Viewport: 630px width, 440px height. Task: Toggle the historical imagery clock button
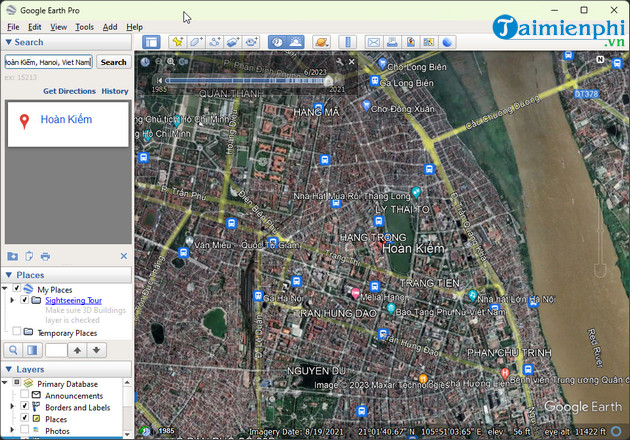(x=277, y=42)
